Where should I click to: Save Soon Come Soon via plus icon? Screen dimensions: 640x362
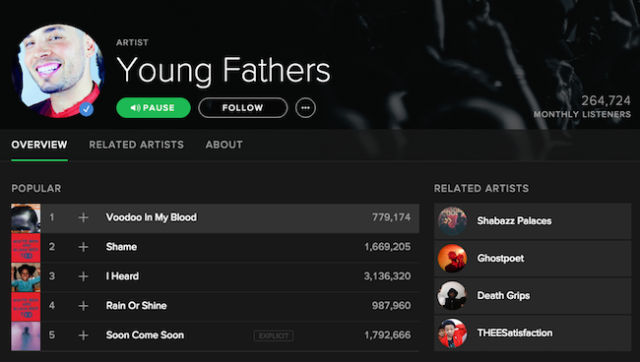83,335
